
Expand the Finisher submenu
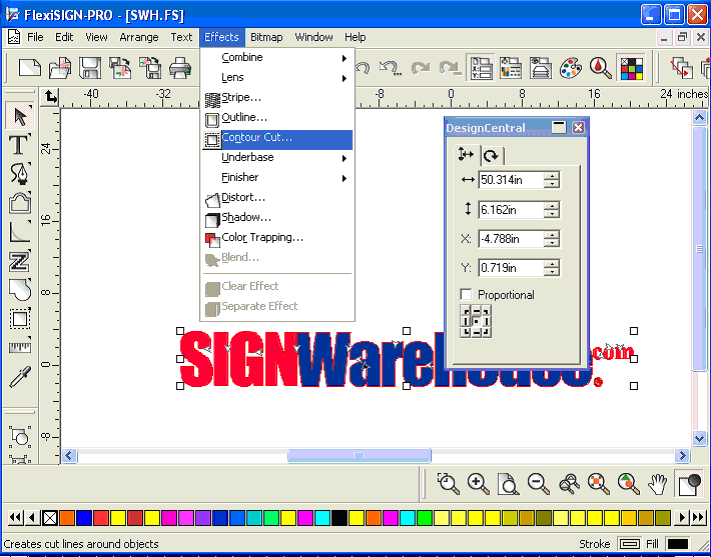pyautogui.click(x=277, y=177)
